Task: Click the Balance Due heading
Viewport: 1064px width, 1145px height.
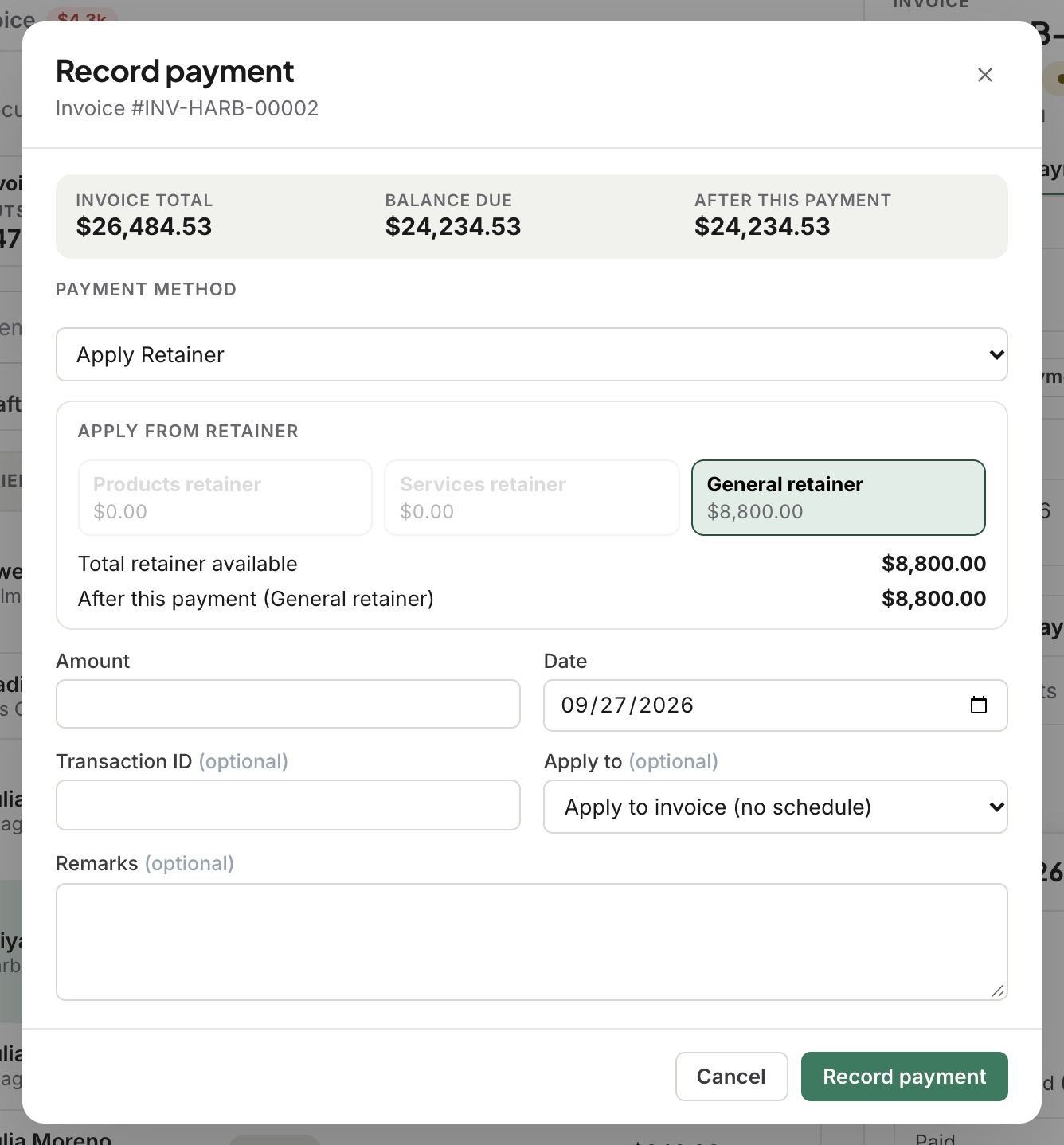Action: [448, 201]
